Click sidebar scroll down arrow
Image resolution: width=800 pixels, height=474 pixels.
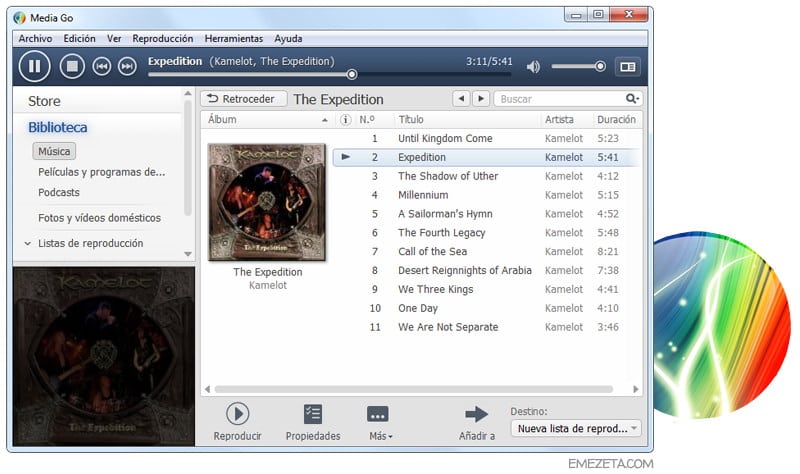tap(188, 254)
